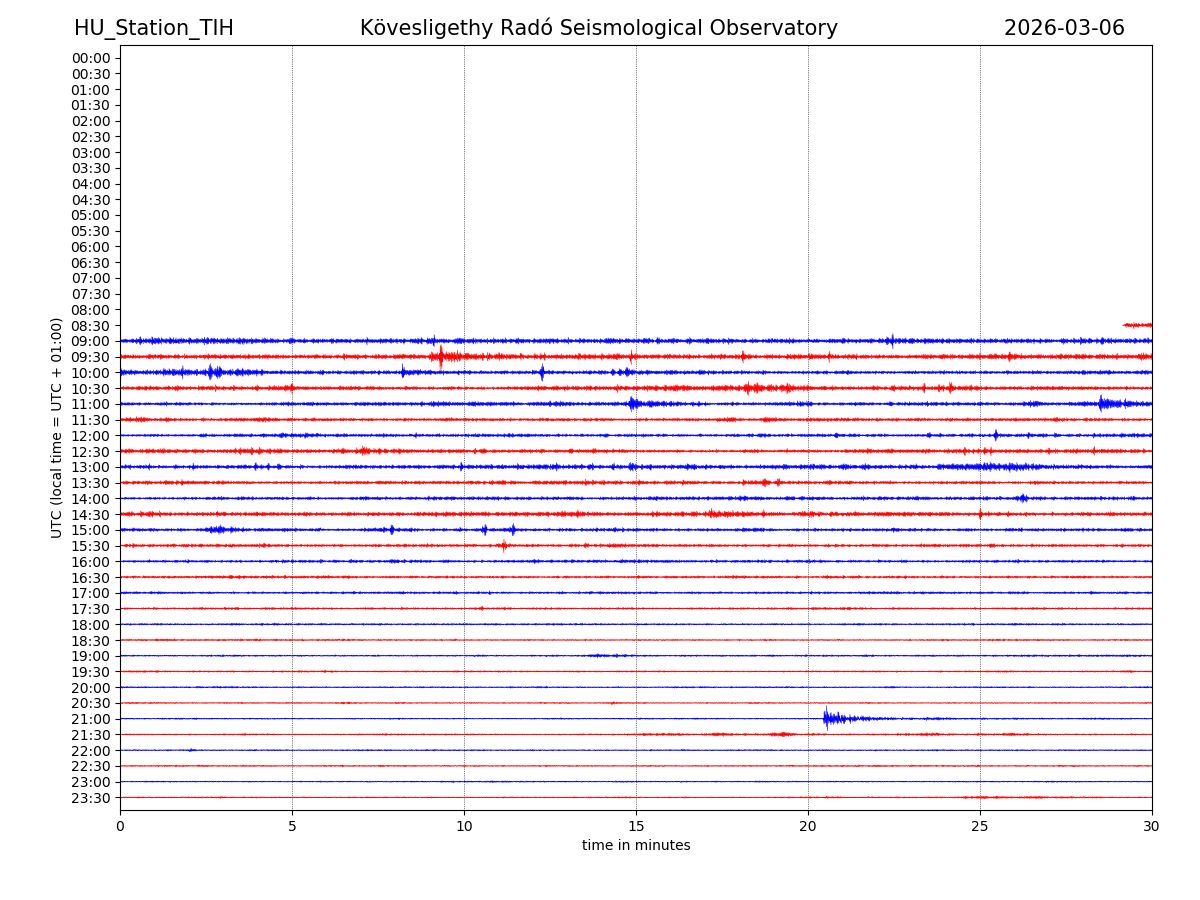Click the HU_Station_TIH station label

click(x=153, y=29)
